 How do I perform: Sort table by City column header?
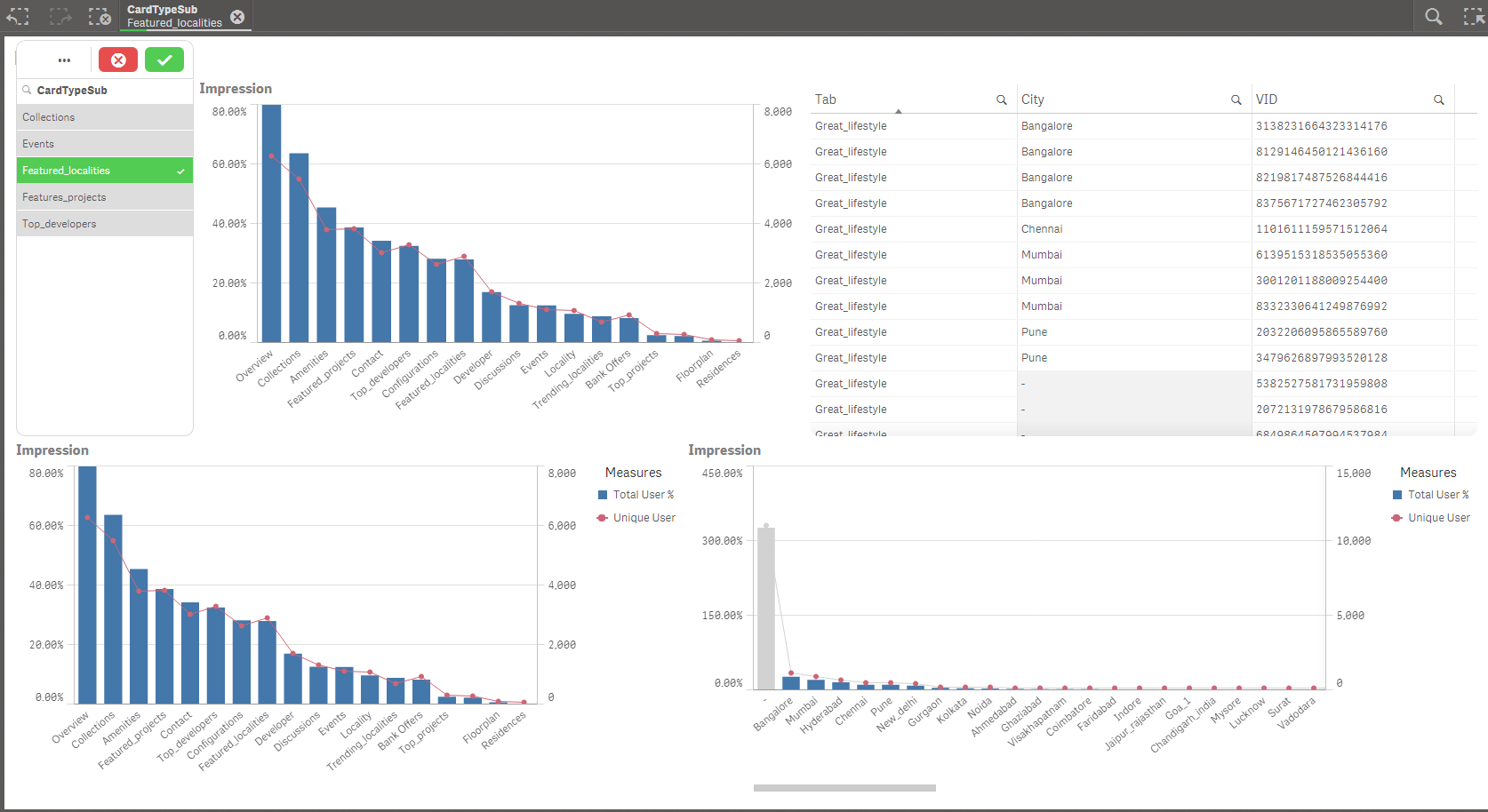click(1033, 100)
